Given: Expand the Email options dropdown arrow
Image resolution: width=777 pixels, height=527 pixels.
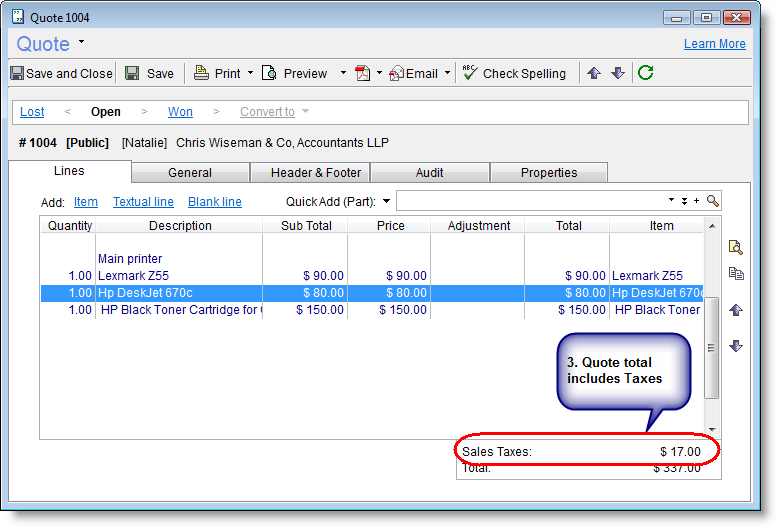Looking at the screenshot, I should coord(449,73).
